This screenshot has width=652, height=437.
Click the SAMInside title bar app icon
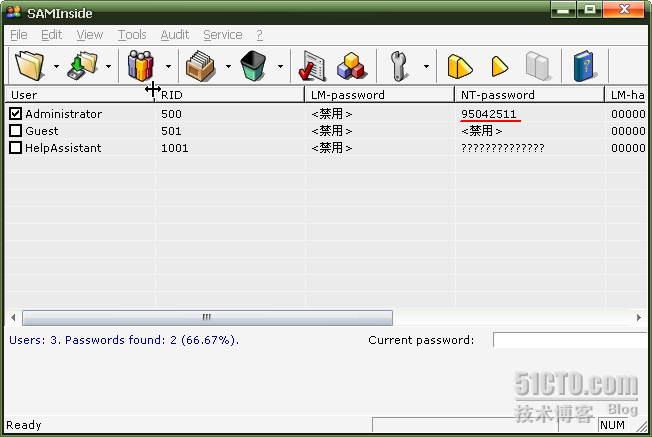click(14, 12)
